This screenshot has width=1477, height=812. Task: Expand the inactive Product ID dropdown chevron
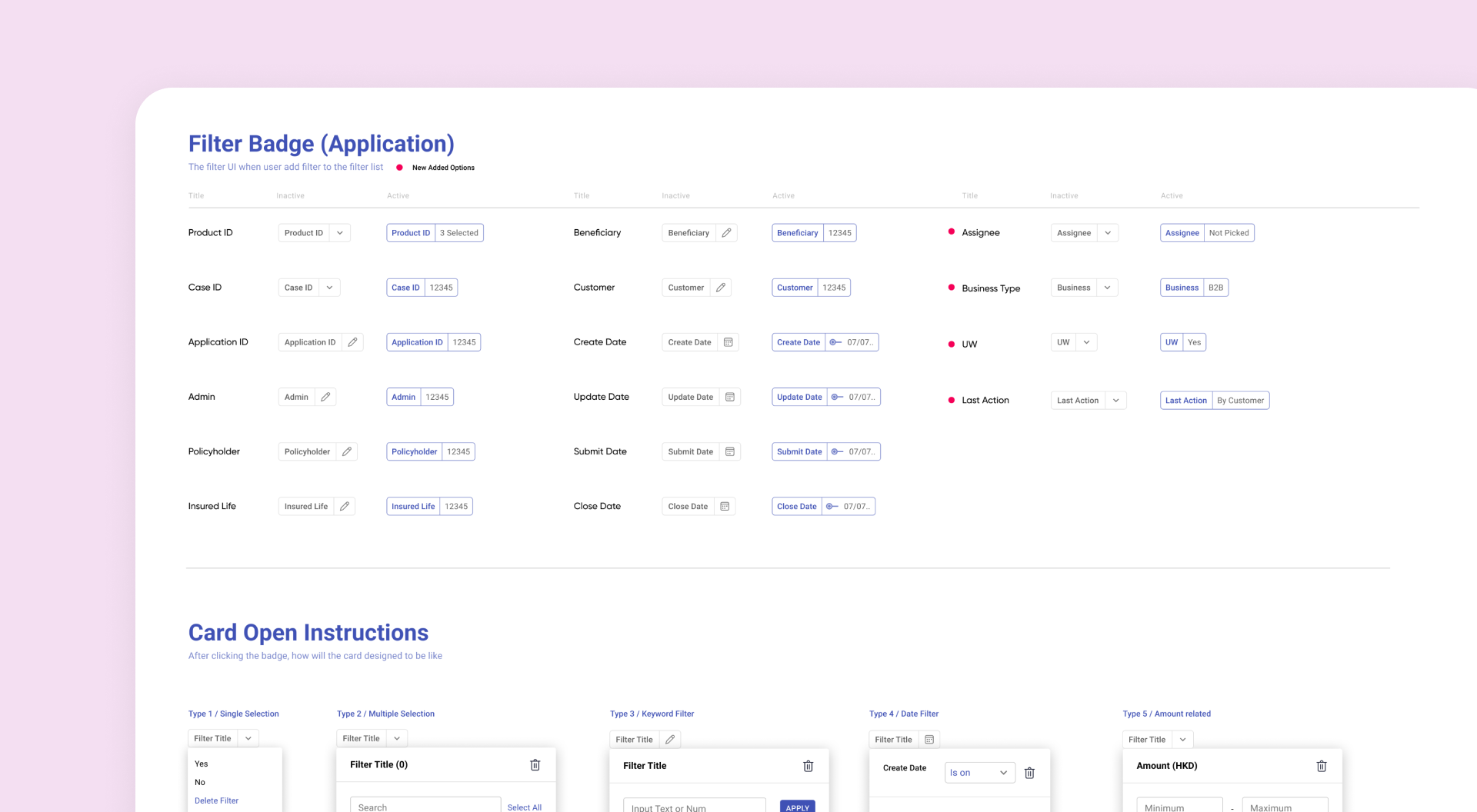point(340,232)
